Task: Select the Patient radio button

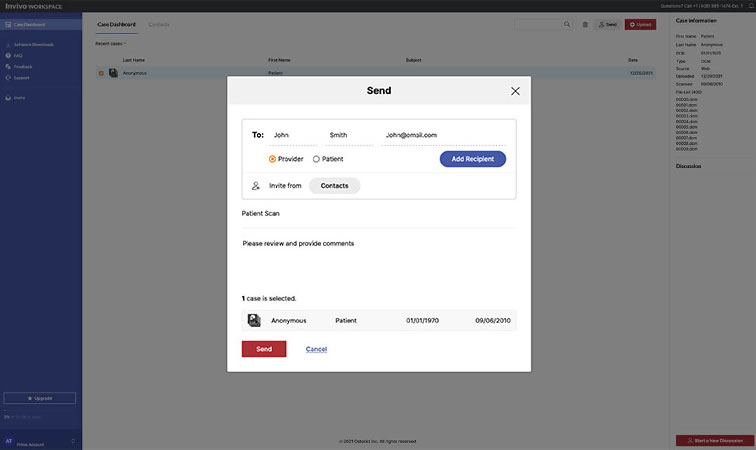Action: pos(316,159)
